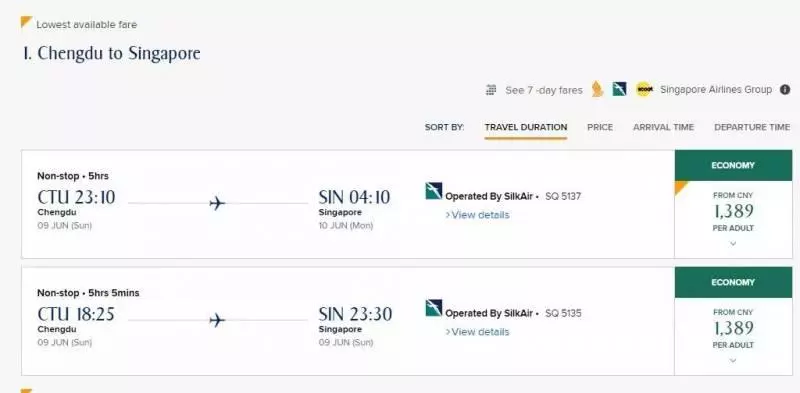The image size is (800, 393).
Task: Click the calendar icon beside See 7-day fares
Action: click(491, 90)
